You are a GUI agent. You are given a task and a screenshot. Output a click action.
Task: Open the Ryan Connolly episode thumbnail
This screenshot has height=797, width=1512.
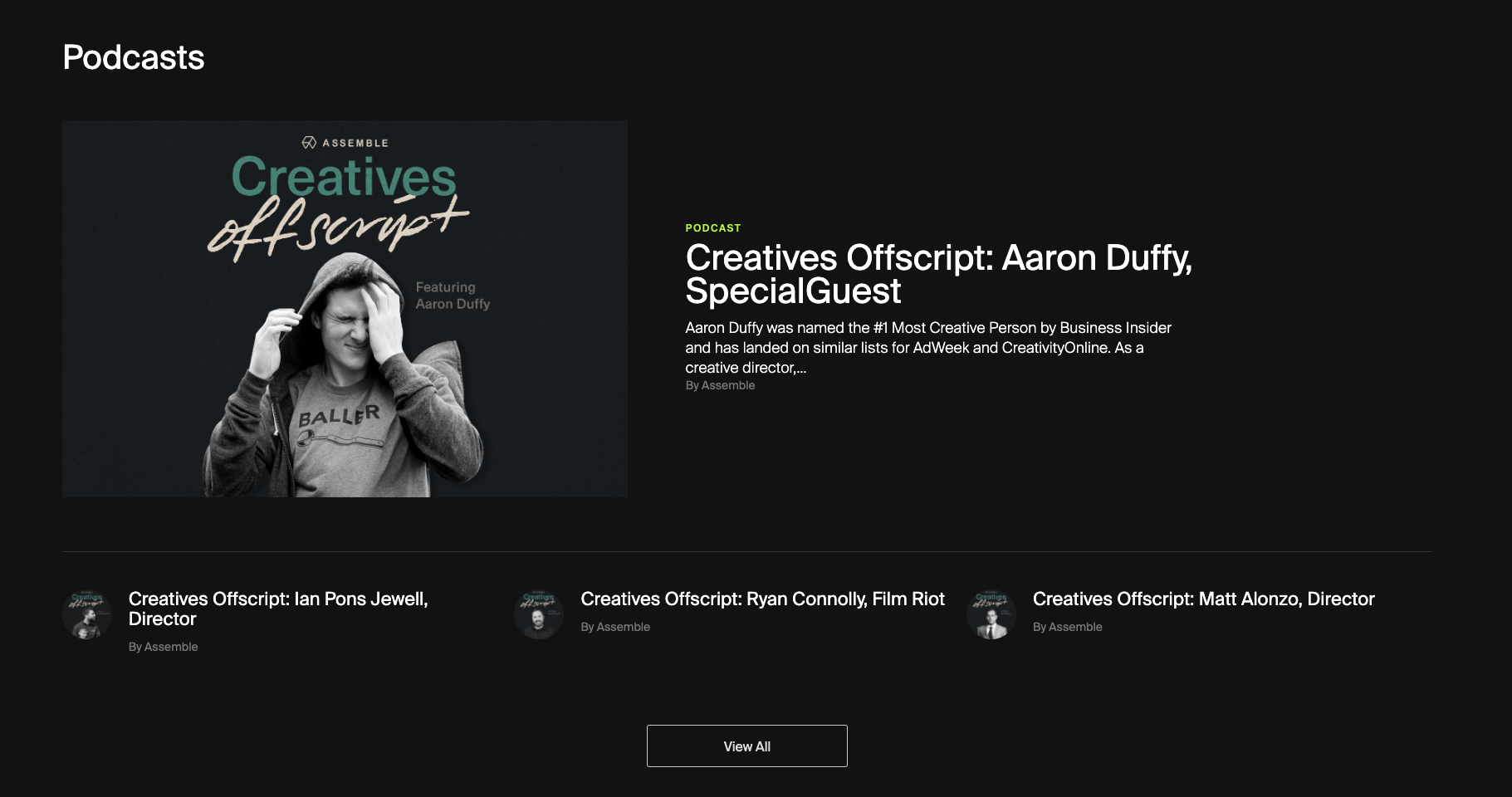[x=539, y=614]
